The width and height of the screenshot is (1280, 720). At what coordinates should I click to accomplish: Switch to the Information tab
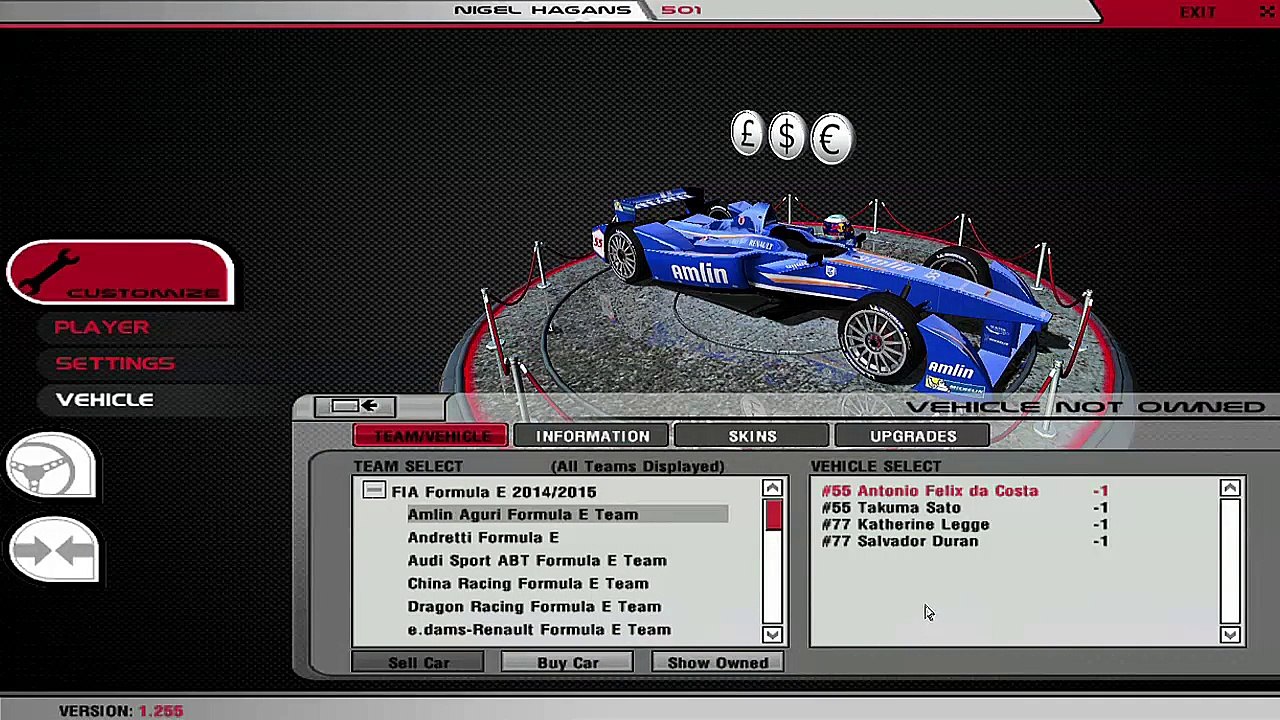point(592,436)
